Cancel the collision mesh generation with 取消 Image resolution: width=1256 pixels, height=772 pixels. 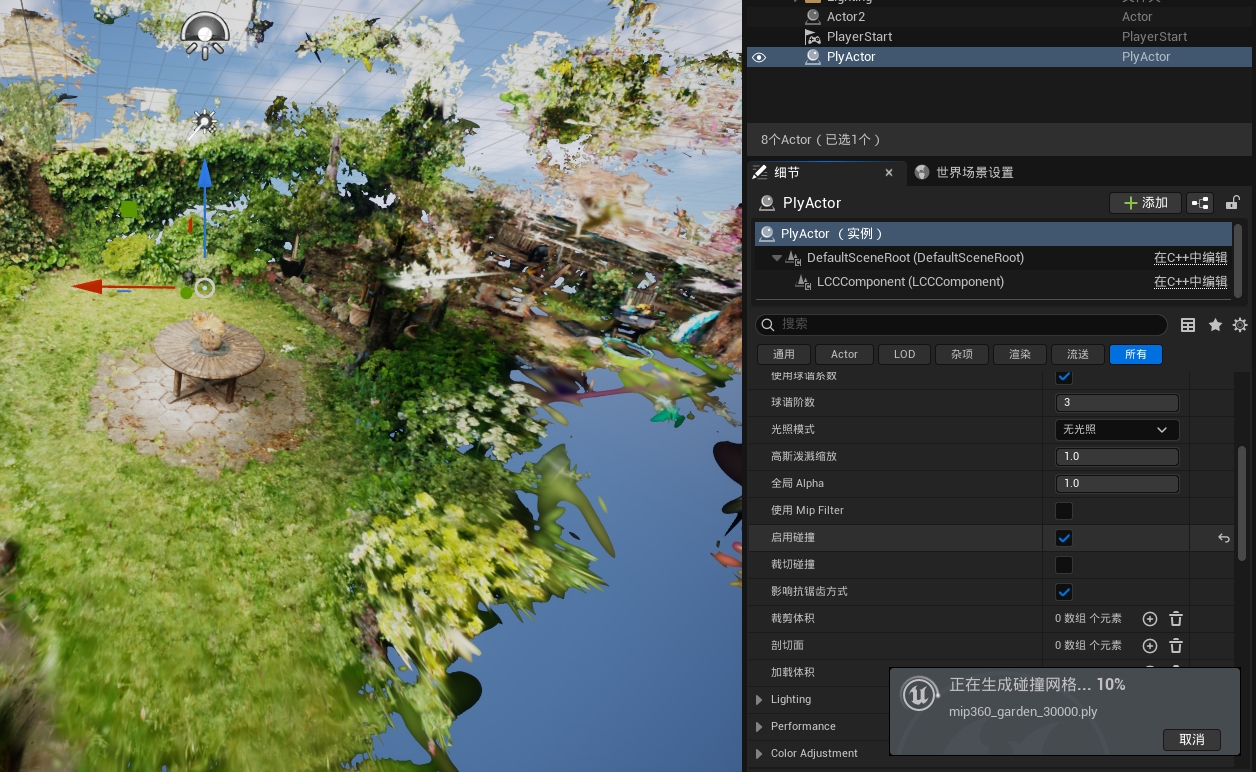[x=1192, y=740]
